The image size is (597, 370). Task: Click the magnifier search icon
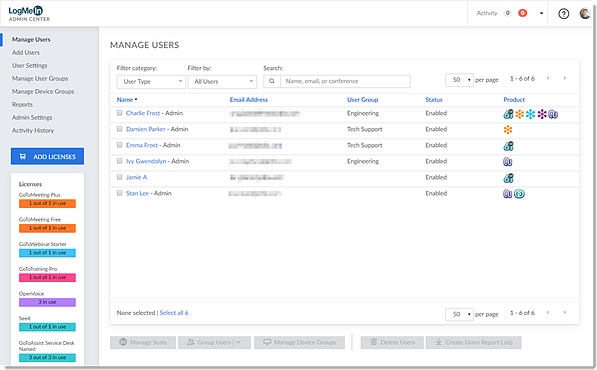tap(272, 81)
